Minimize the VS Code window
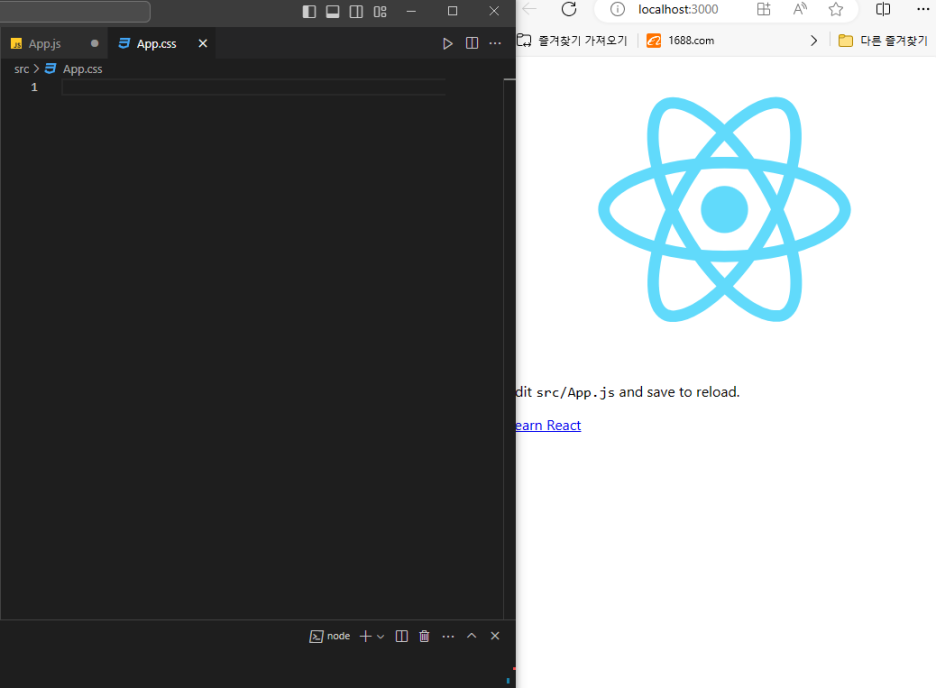The width and height of the screenshot is (936, 688). (411, 11)
